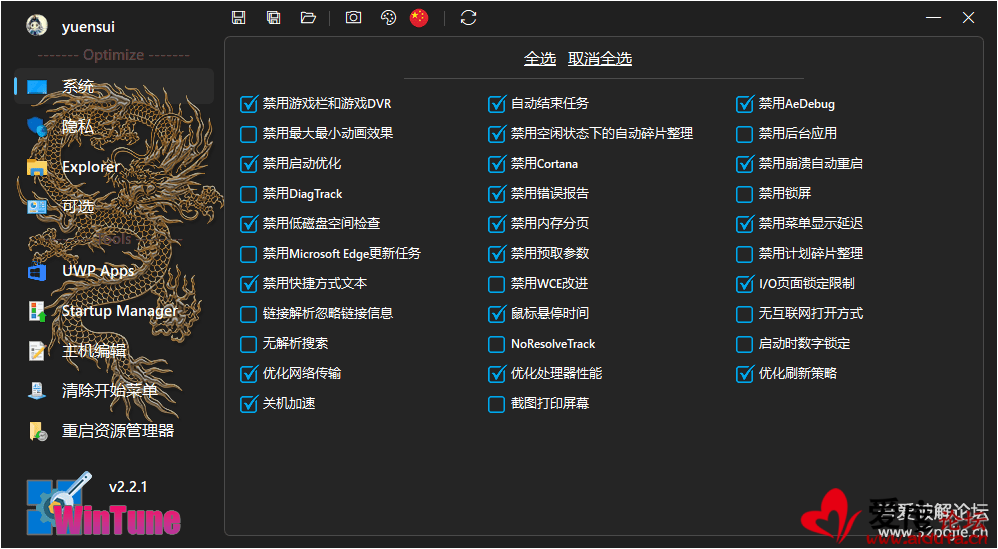Click the refresh arrows icon

tap(468, 17)
